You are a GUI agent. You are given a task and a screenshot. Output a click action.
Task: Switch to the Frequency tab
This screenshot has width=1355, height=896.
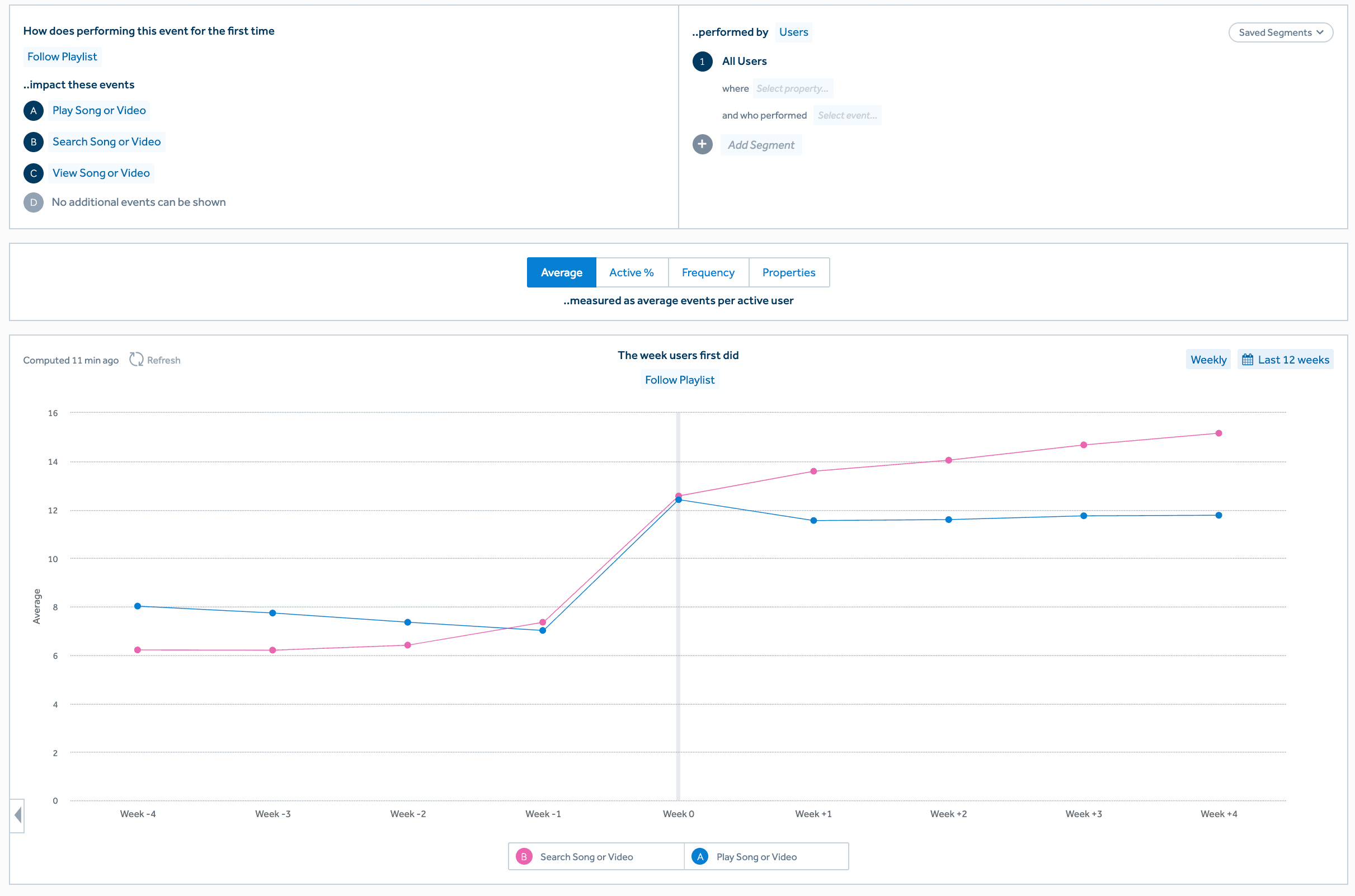click(x=708, y=272)
